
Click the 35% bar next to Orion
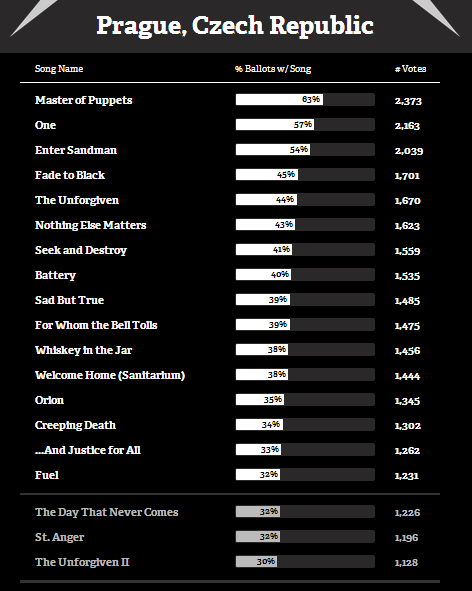pyautogui.click(x=305, y=400)
